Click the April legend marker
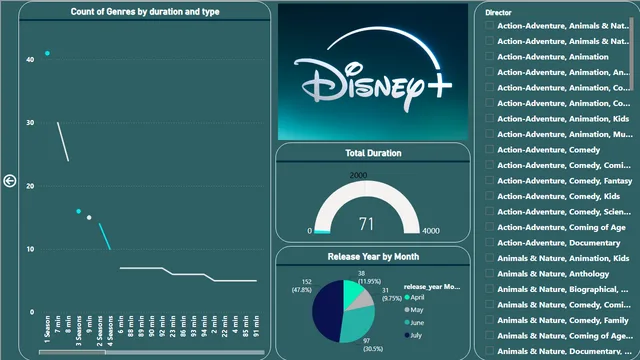 click(407, 297)
